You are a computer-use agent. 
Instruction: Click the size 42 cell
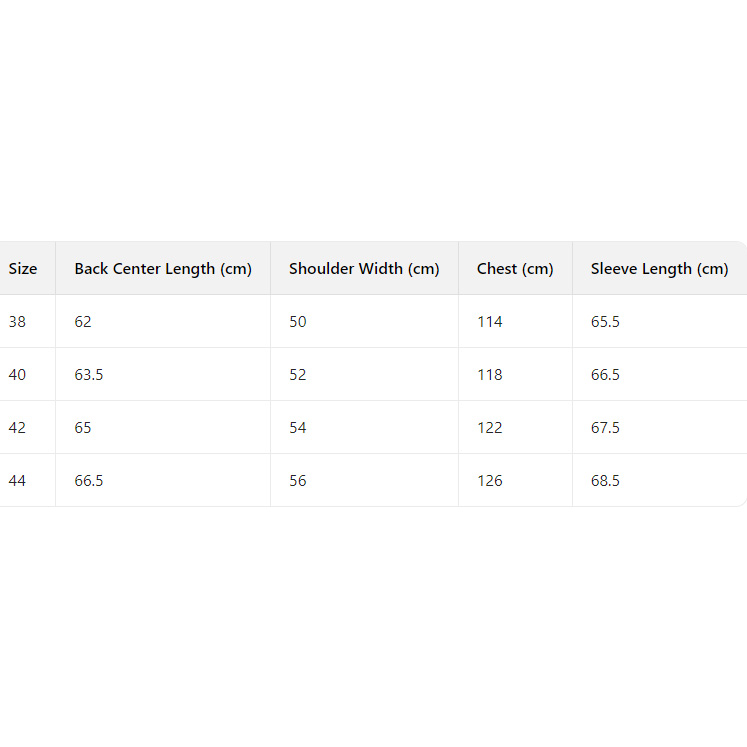click(x=18, y=427)
